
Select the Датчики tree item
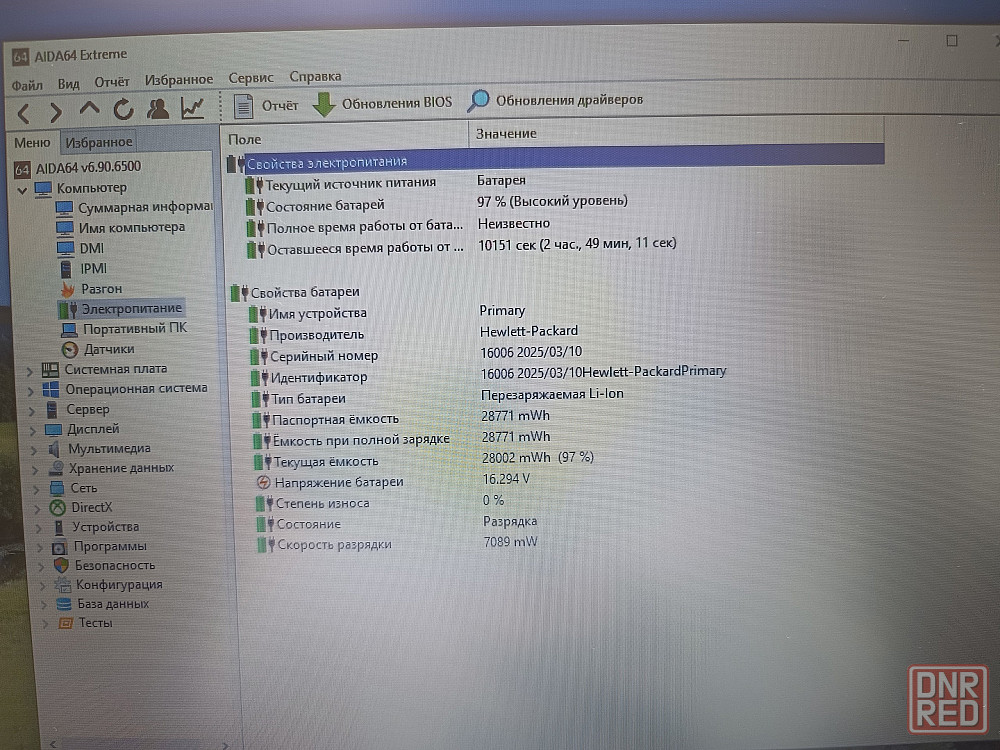pos(98,349)
